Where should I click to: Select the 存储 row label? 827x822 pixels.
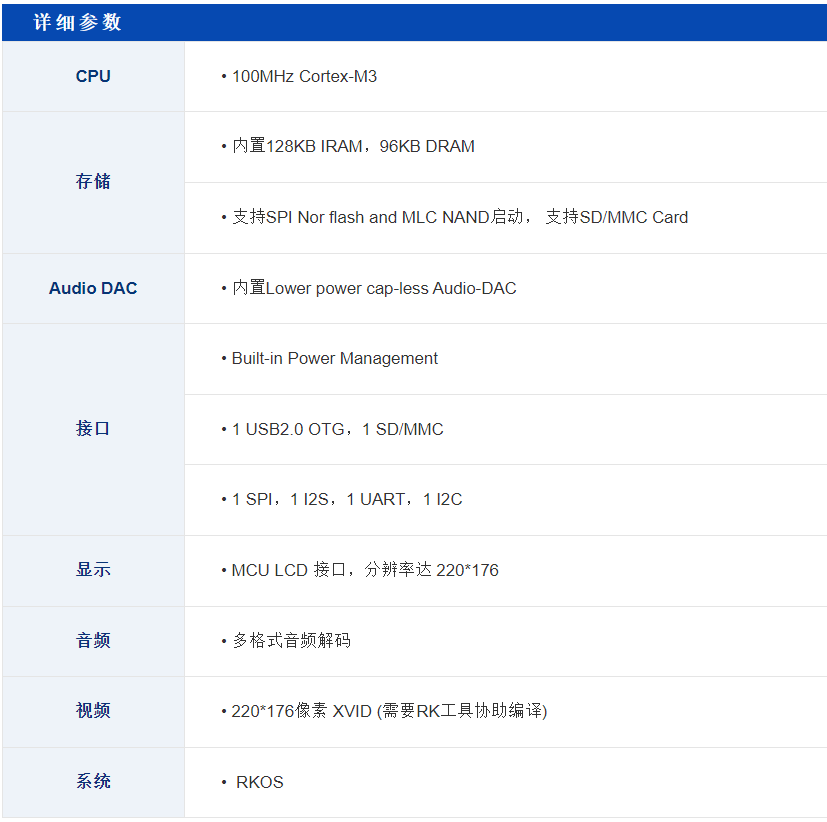click(93, 181)
